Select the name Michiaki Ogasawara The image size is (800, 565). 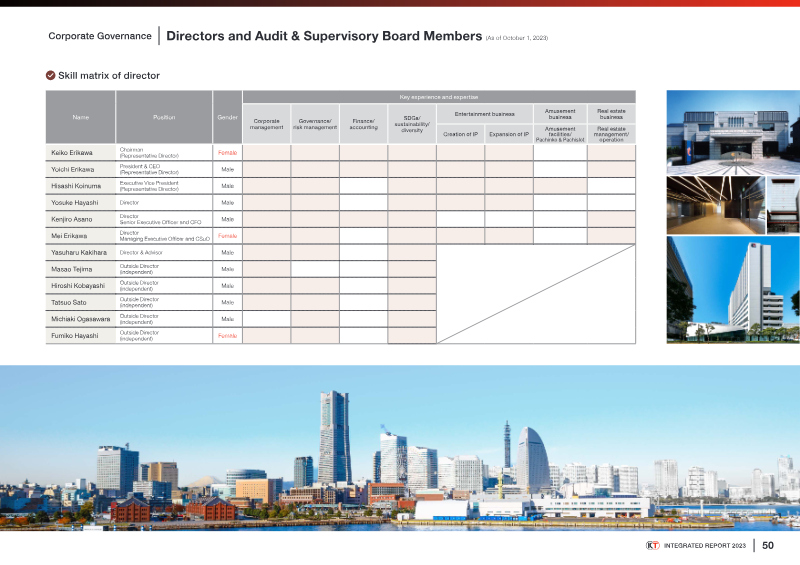click(x=81, y=319)
